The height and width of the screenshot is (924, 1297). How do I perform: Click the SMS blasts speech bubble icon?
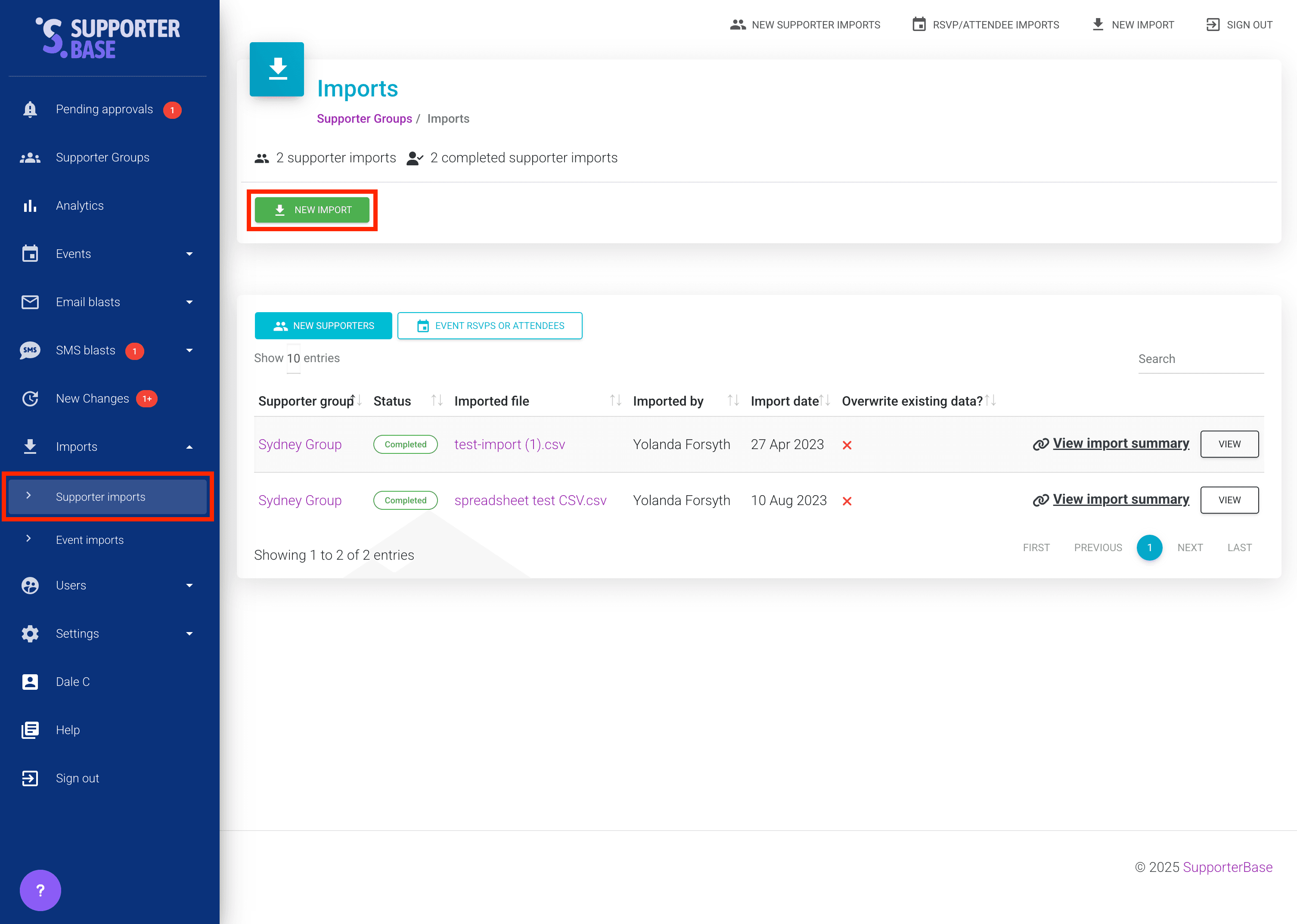click(x=30, y=350)
